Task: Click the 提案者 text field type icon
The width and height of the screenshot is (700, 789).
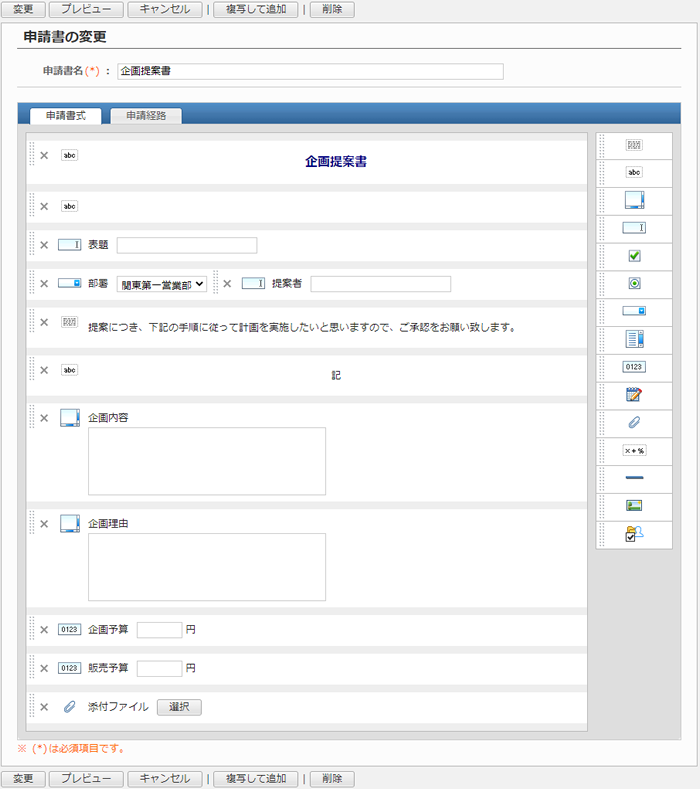Action: pyautogui.click(x=253, y=283)
